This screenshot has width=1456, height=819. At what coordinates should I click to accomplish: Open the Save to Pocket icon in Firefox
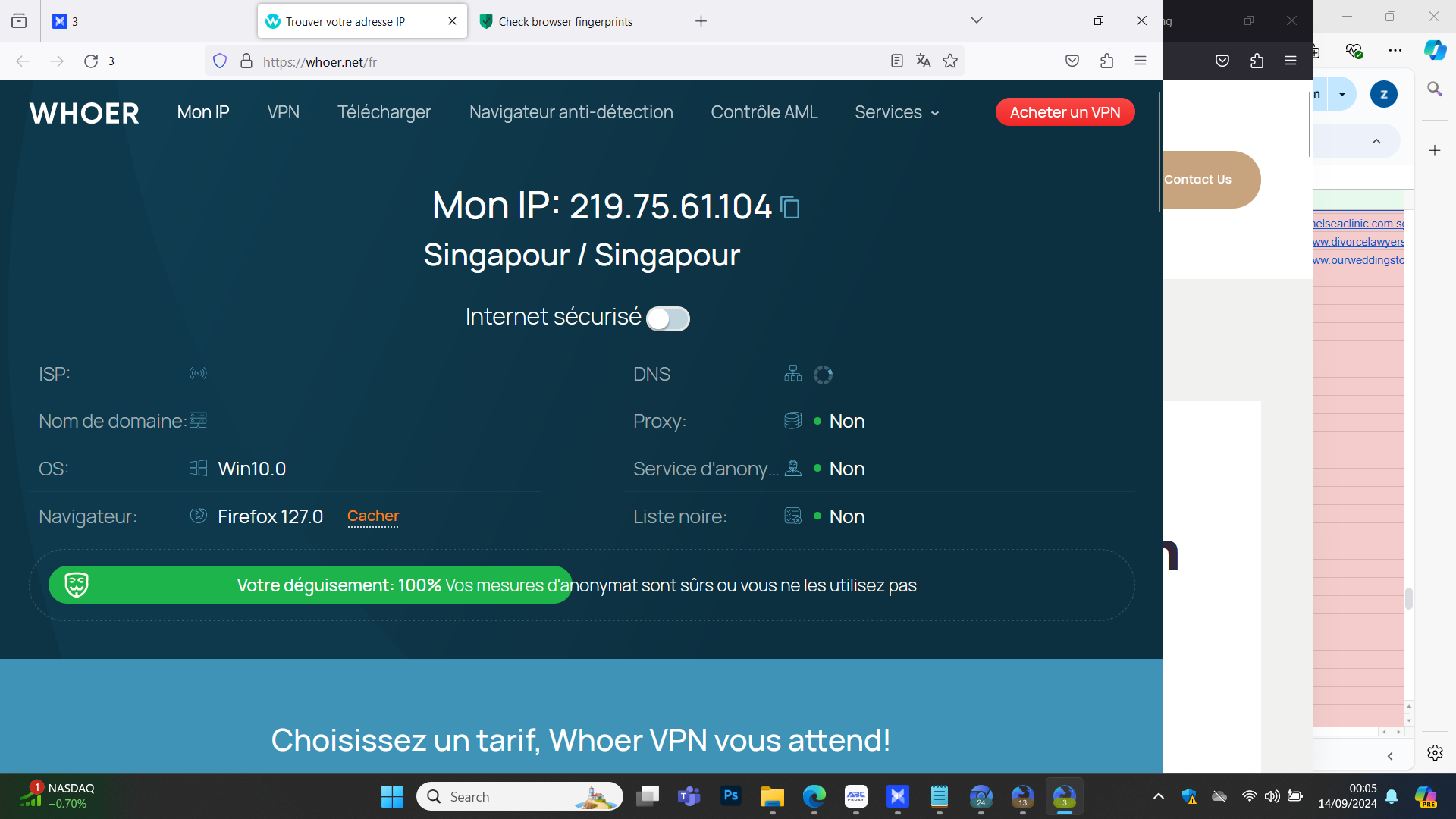pos(1072,61)
